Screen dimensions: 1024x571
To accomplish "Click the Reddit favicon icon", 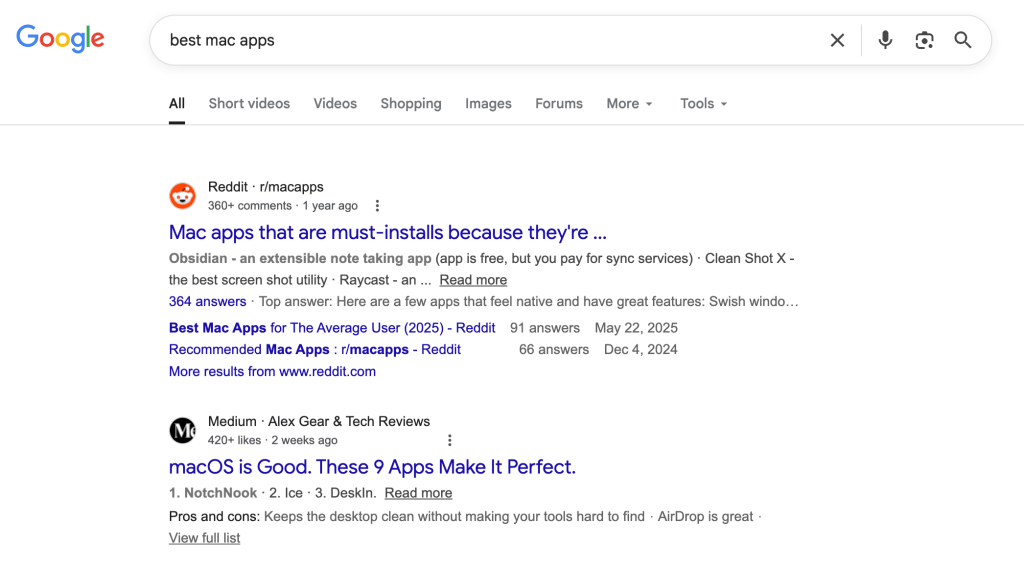I will pyautogui.click(x=182, y=195).
